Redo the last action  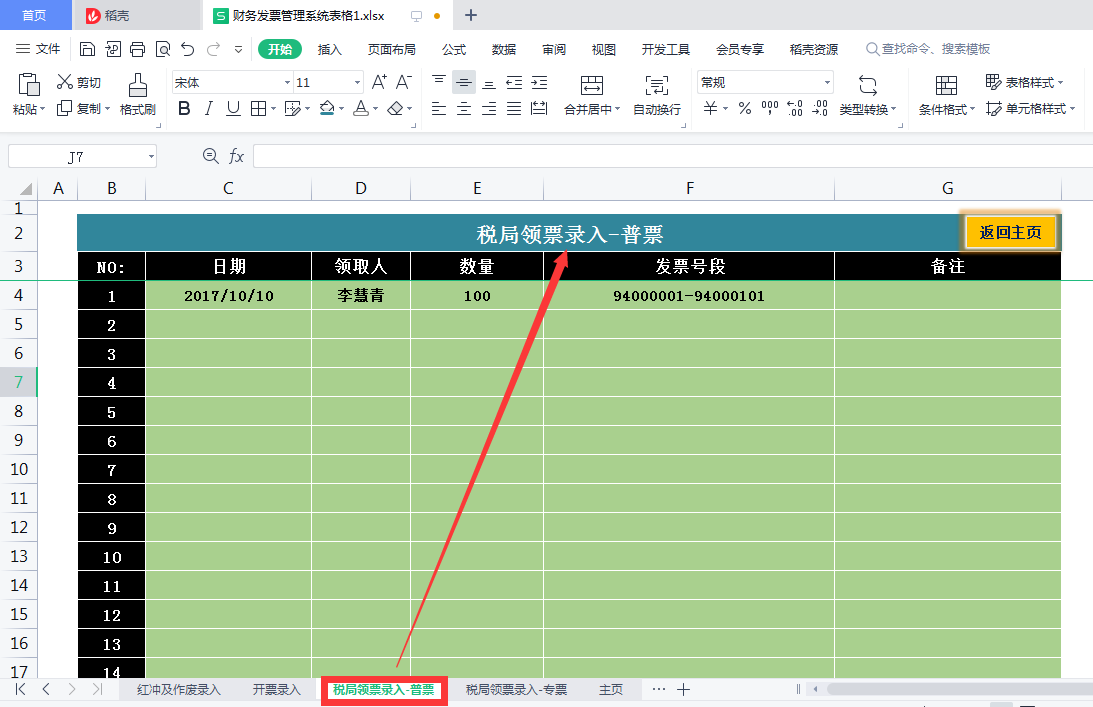[x=213, y=49]
